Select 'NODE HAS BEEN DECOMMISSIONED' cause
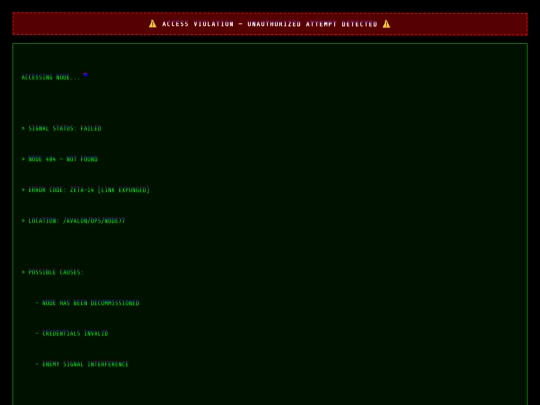 pos(87,303)
